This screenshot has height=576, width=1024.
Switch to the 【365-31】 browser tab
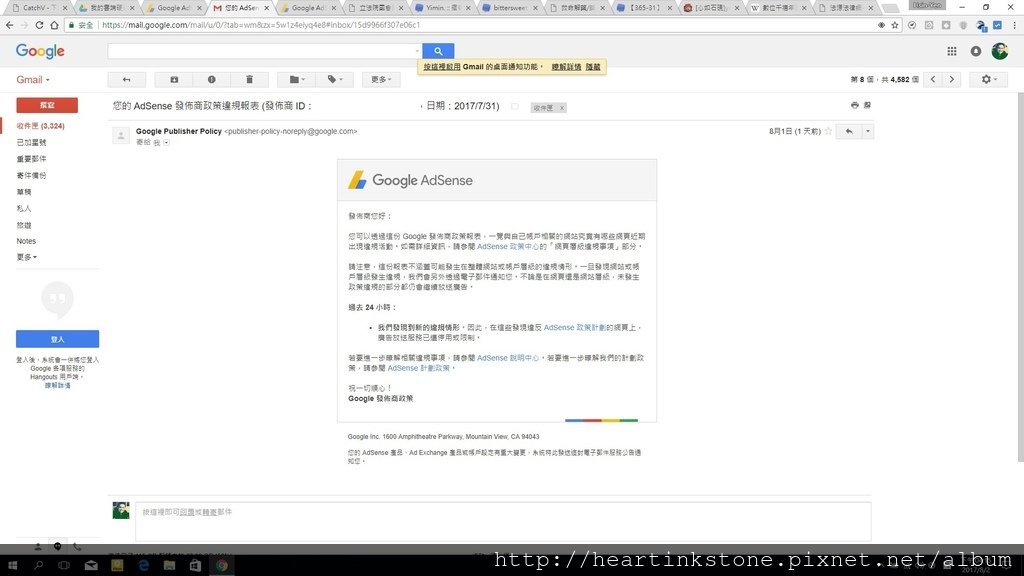pos(644,8)
